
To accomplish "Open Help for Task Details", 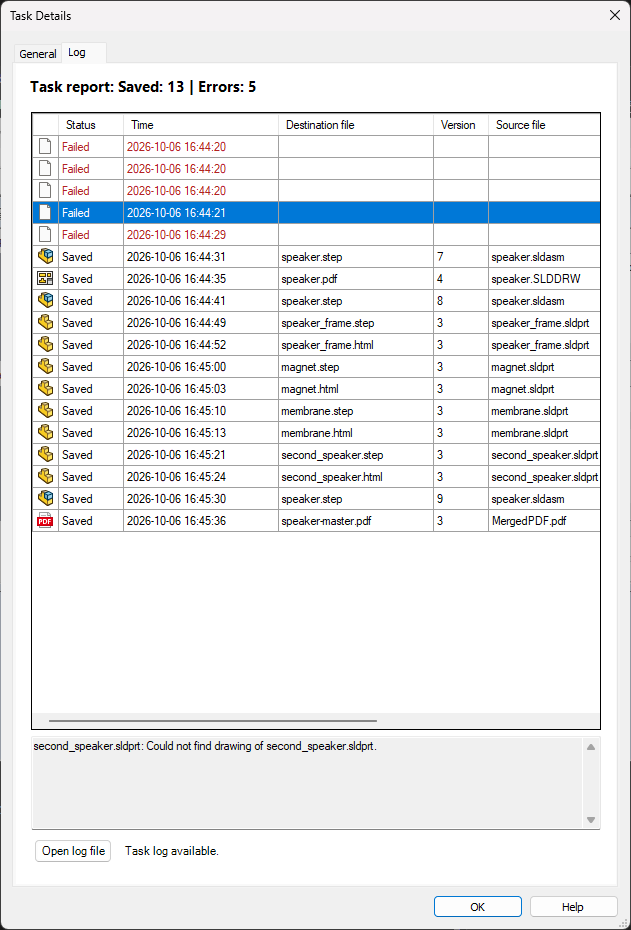I will 573,907.
